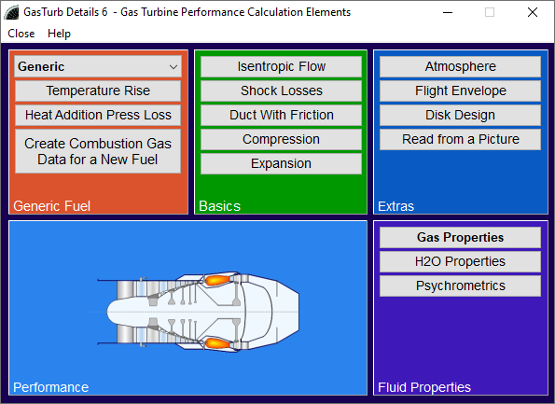Open the Psychrometrics tool
The image size is (555, 404).
click(460, 286)
